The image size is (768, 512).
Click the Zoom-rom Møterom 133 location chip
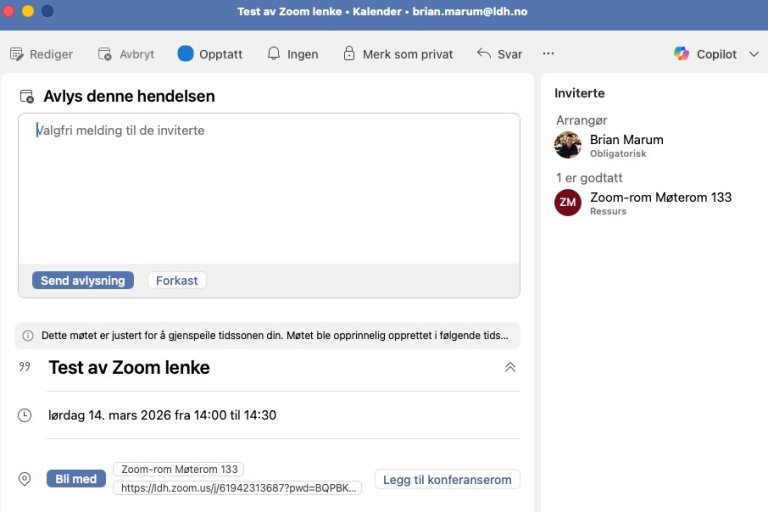(179, 469)
